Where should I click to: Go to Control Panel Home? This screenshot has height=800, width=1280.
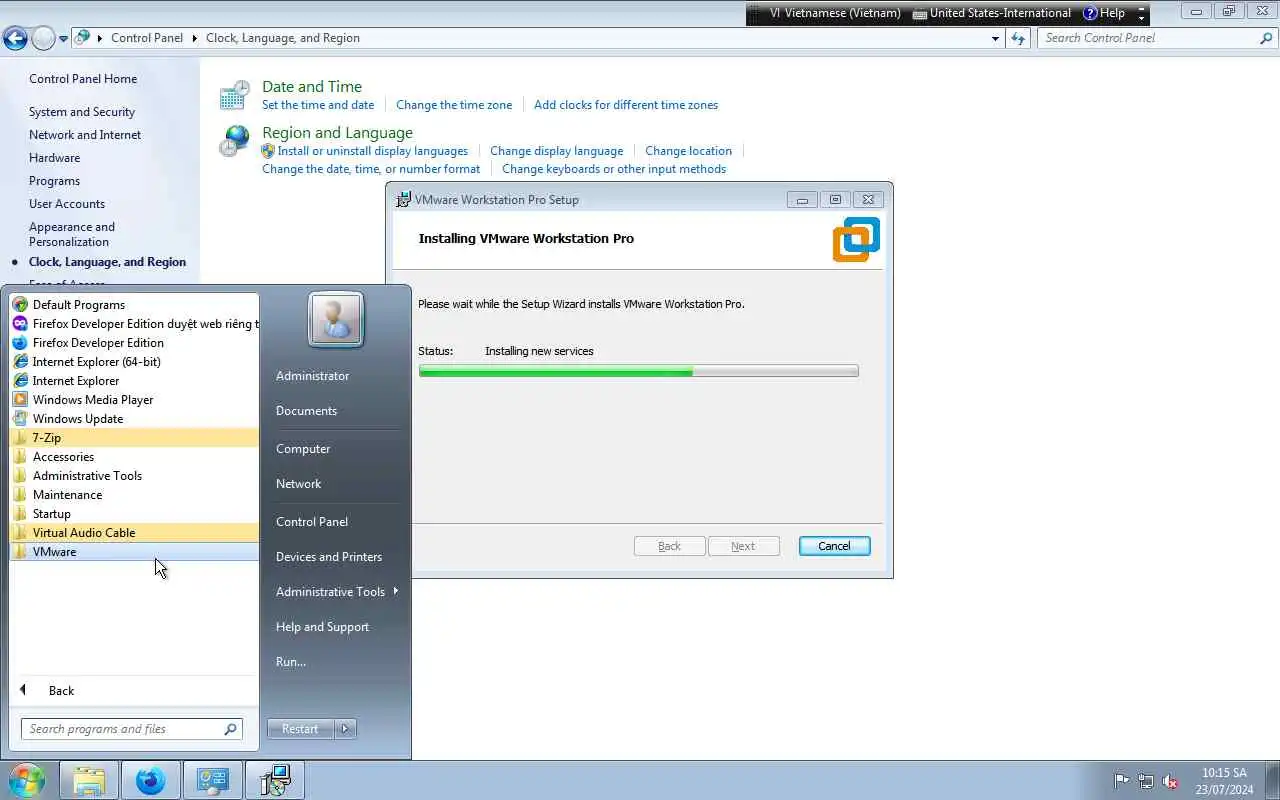(x=83, y=79)
